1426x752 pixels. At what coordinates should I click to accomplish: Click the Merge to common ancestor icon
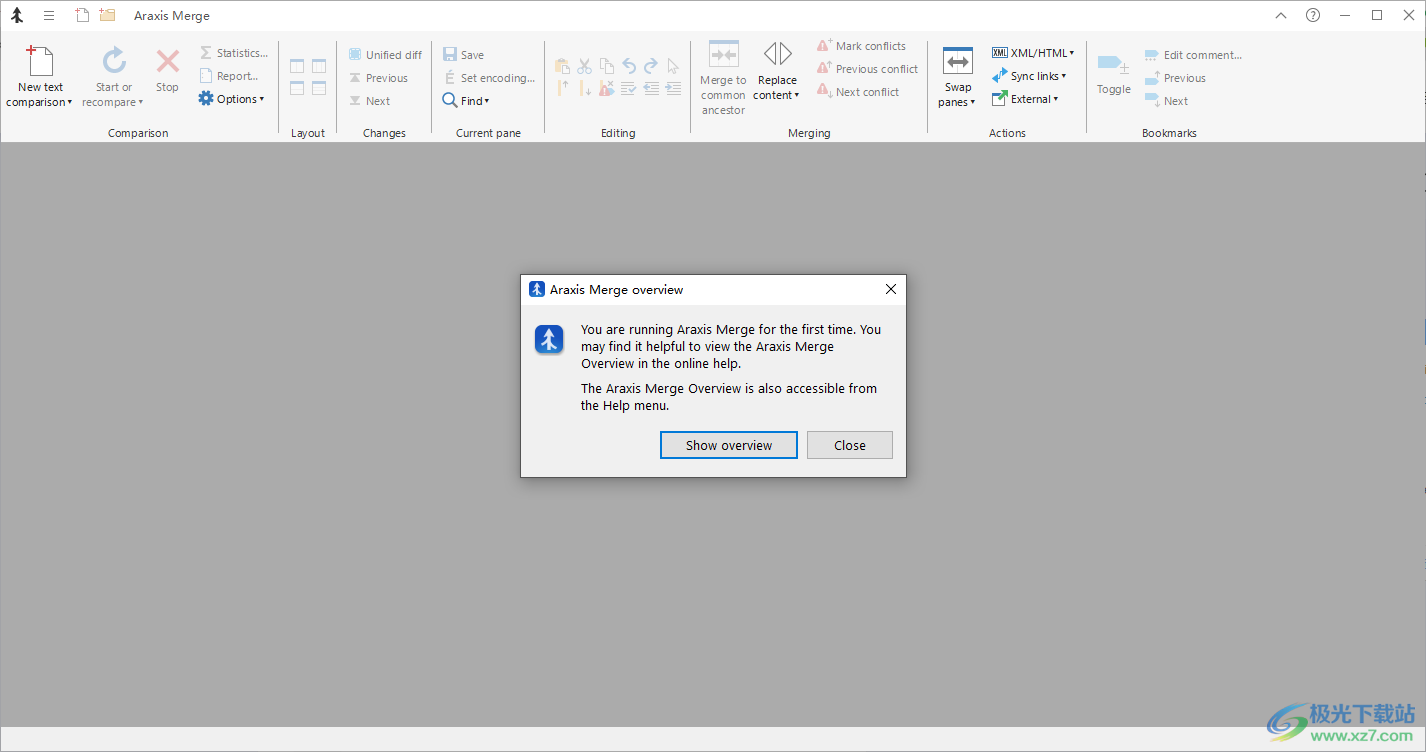click(723, 54)
